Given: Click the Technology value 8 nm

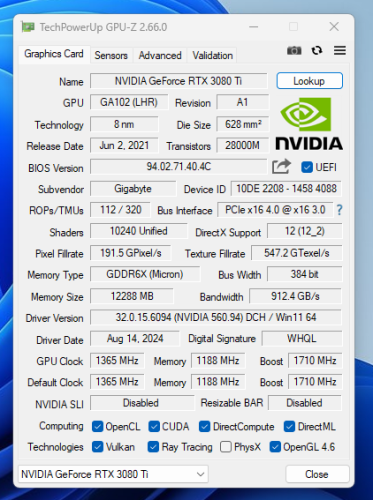Looking at the screenshot, I should 124,124.
